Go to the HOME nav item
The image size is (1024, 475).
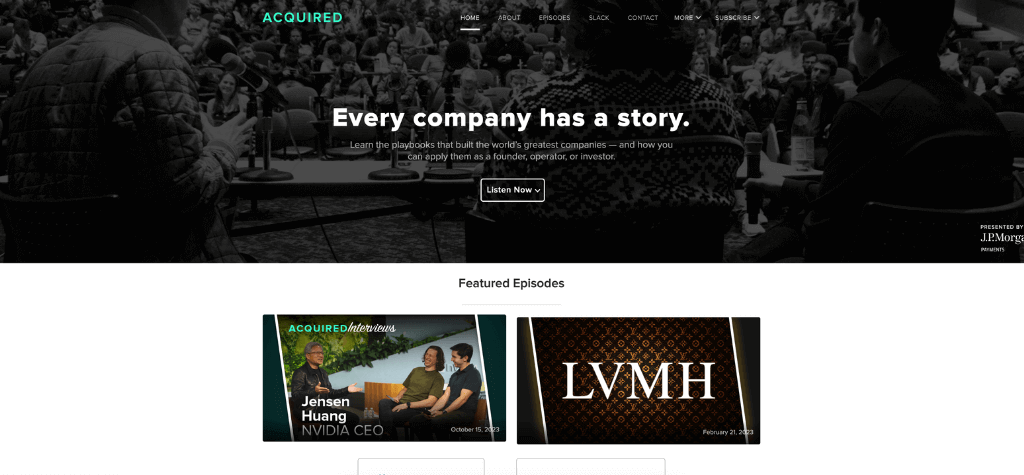tap(470, 18)
